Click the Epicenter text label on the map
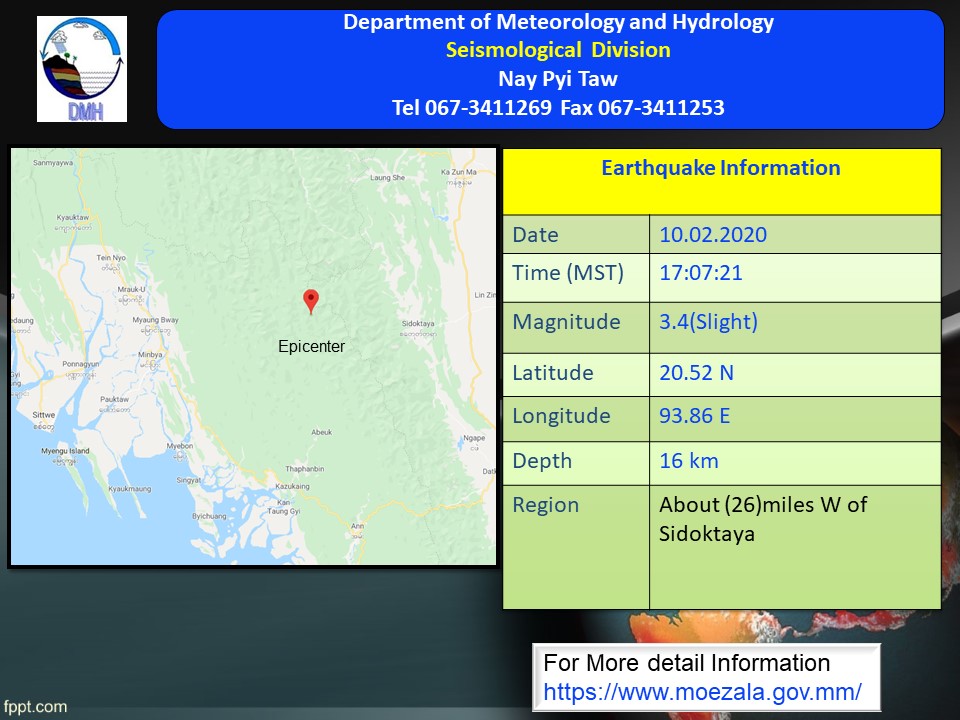Screen dimensions: 960x720 tap(311, 347)
